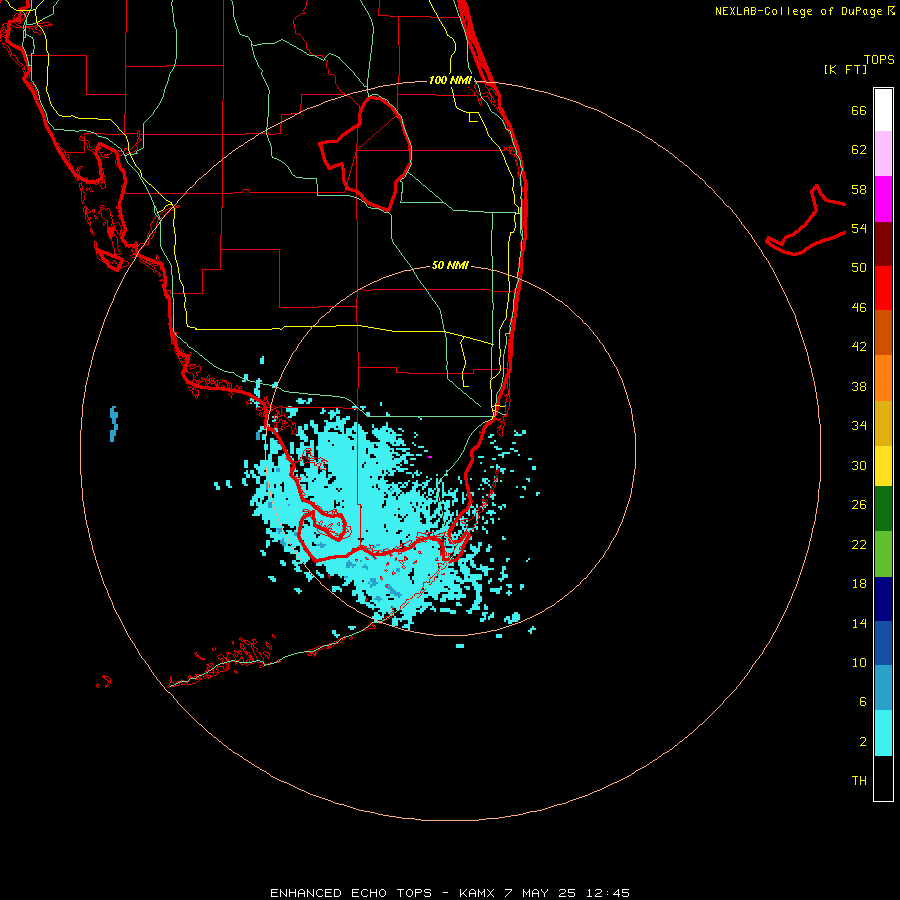The height and width of the screenshot is (900, 900).
Task: Click the TH legend label
Action: click(x=859, y=781)
